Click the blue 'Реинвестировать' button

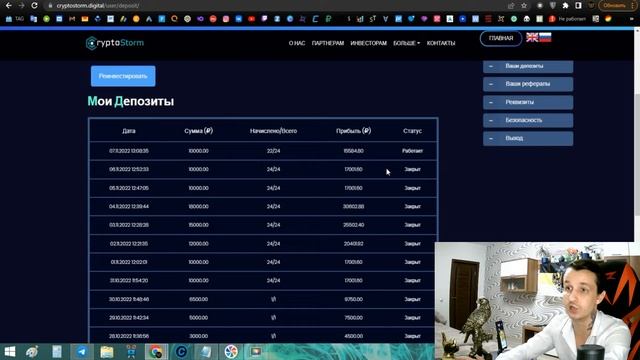point(123,76)
